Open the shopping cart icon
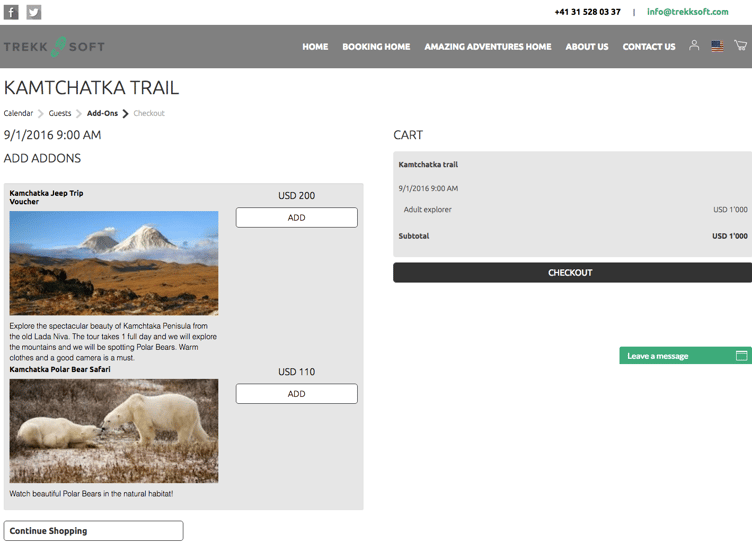Screen dimensions: 752x544 pos(740,46)
